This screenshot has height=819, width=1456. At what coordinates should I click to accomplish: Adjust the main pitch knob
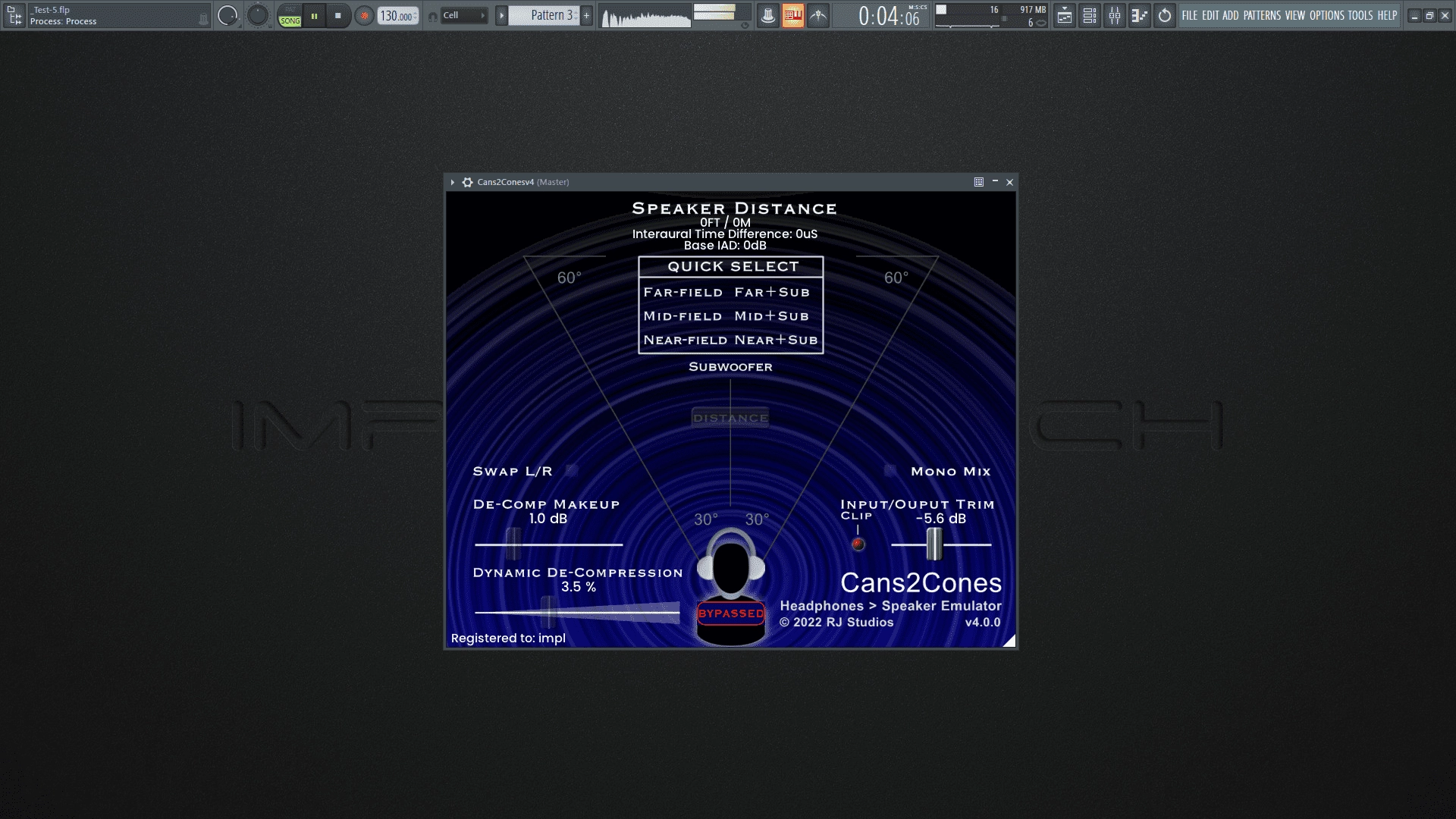[258, 15]
